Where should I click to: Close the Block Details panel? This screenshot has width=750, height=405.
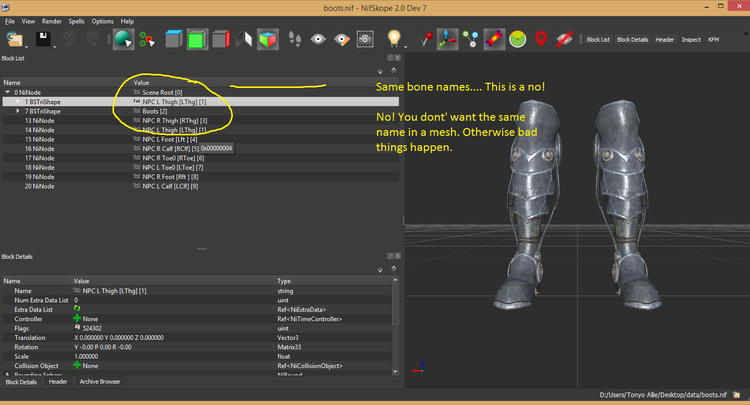(397, 256)
